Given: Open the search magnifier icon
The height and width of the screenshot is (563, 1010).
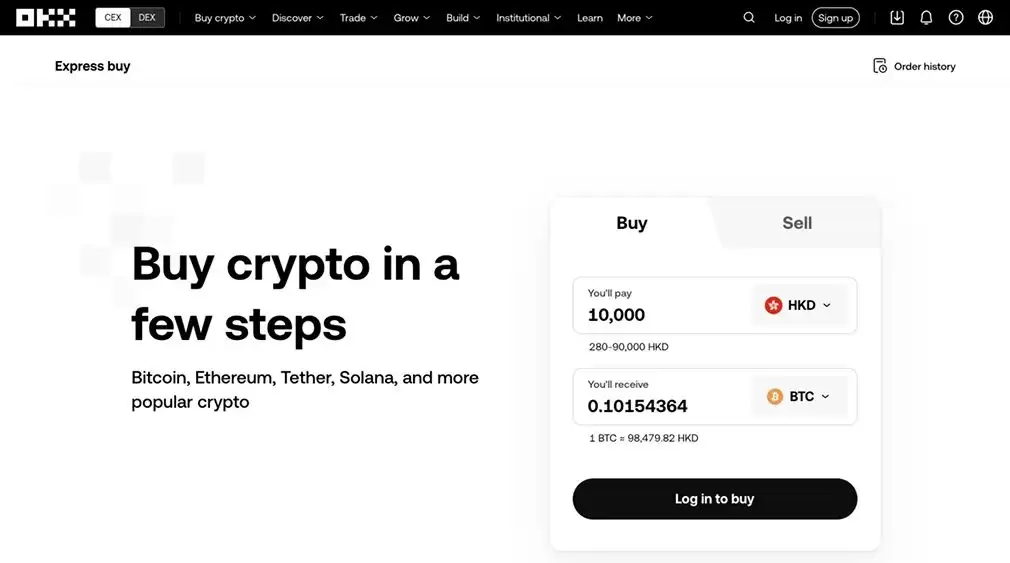Looking at the screenshot, I should [748, 17].
